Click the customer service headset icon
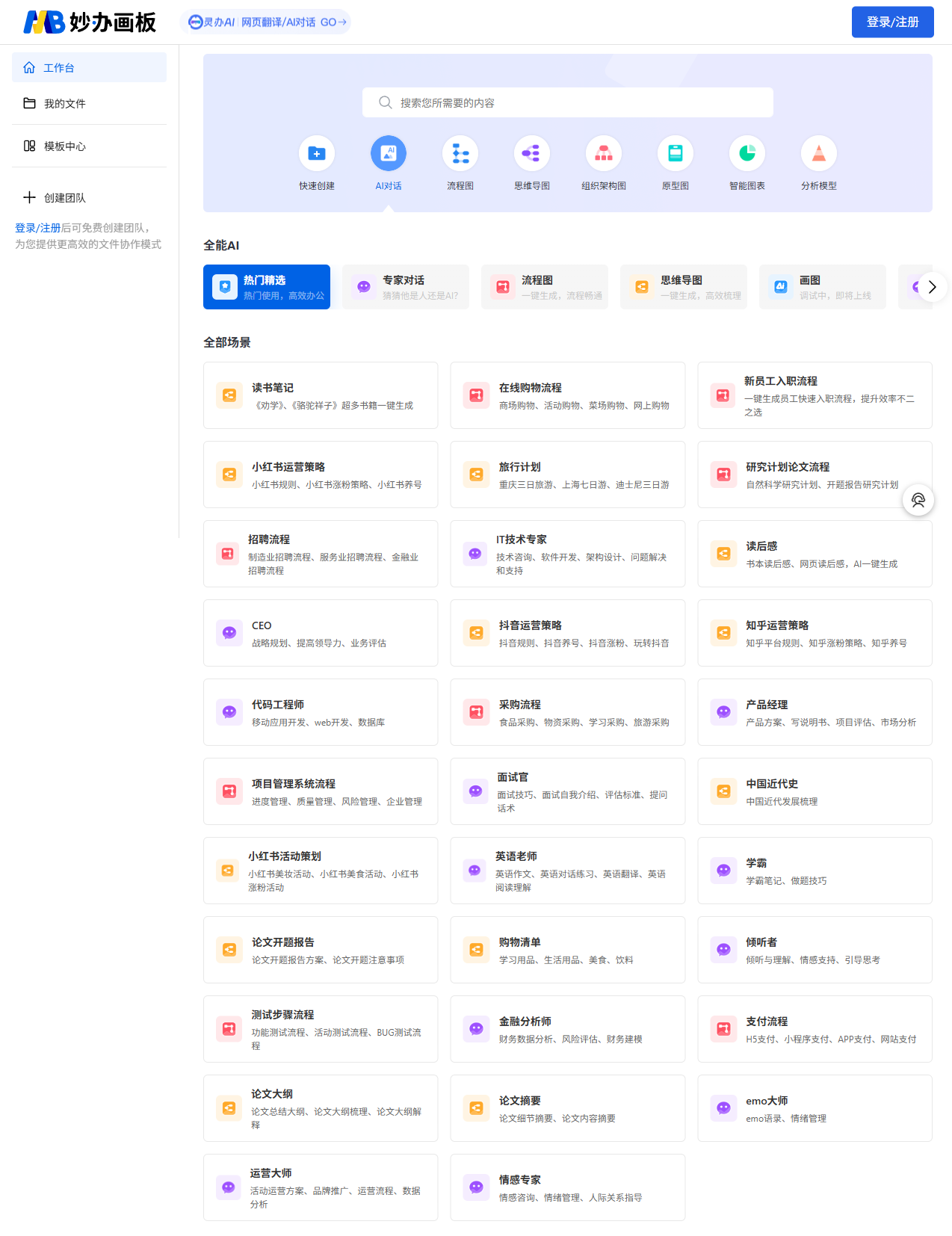The height and width of the screenshot is (1236, 952). pyautogui.click(x=918, y=500)
